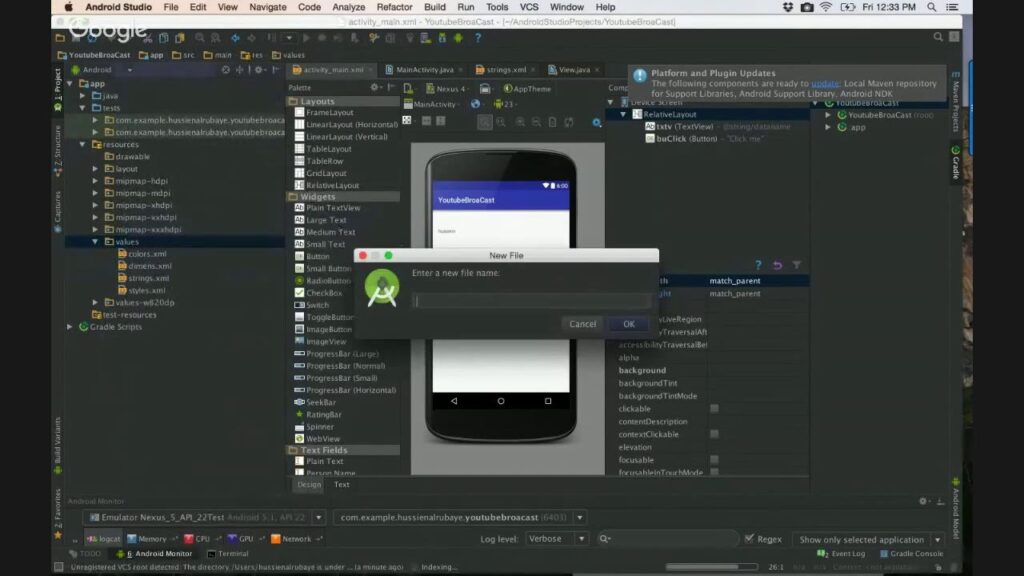Open the Refactor menu
The height and width of the screenshot is (576, 1024).
pos(394,7)
